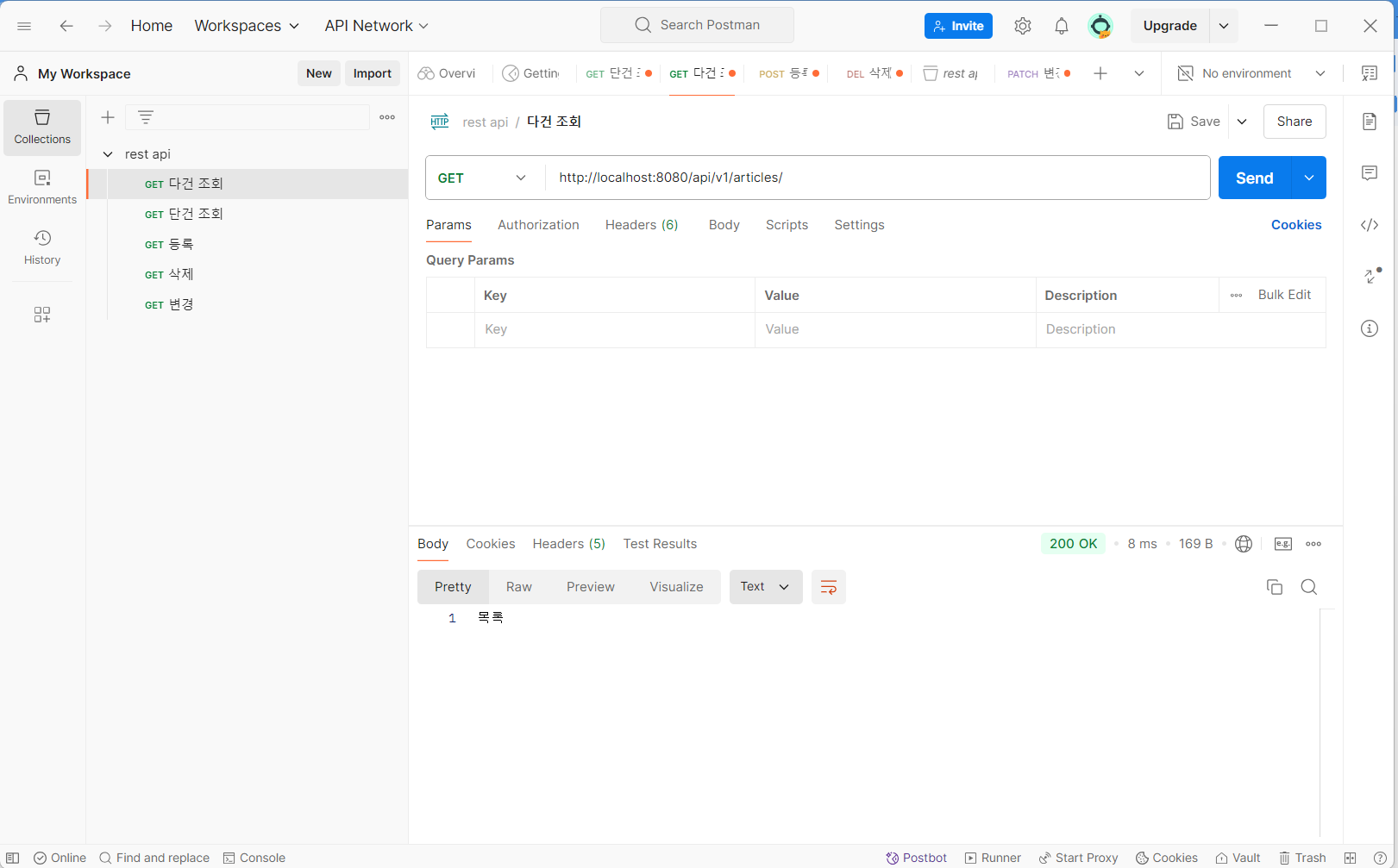Click the Share button

point(1295,122)
